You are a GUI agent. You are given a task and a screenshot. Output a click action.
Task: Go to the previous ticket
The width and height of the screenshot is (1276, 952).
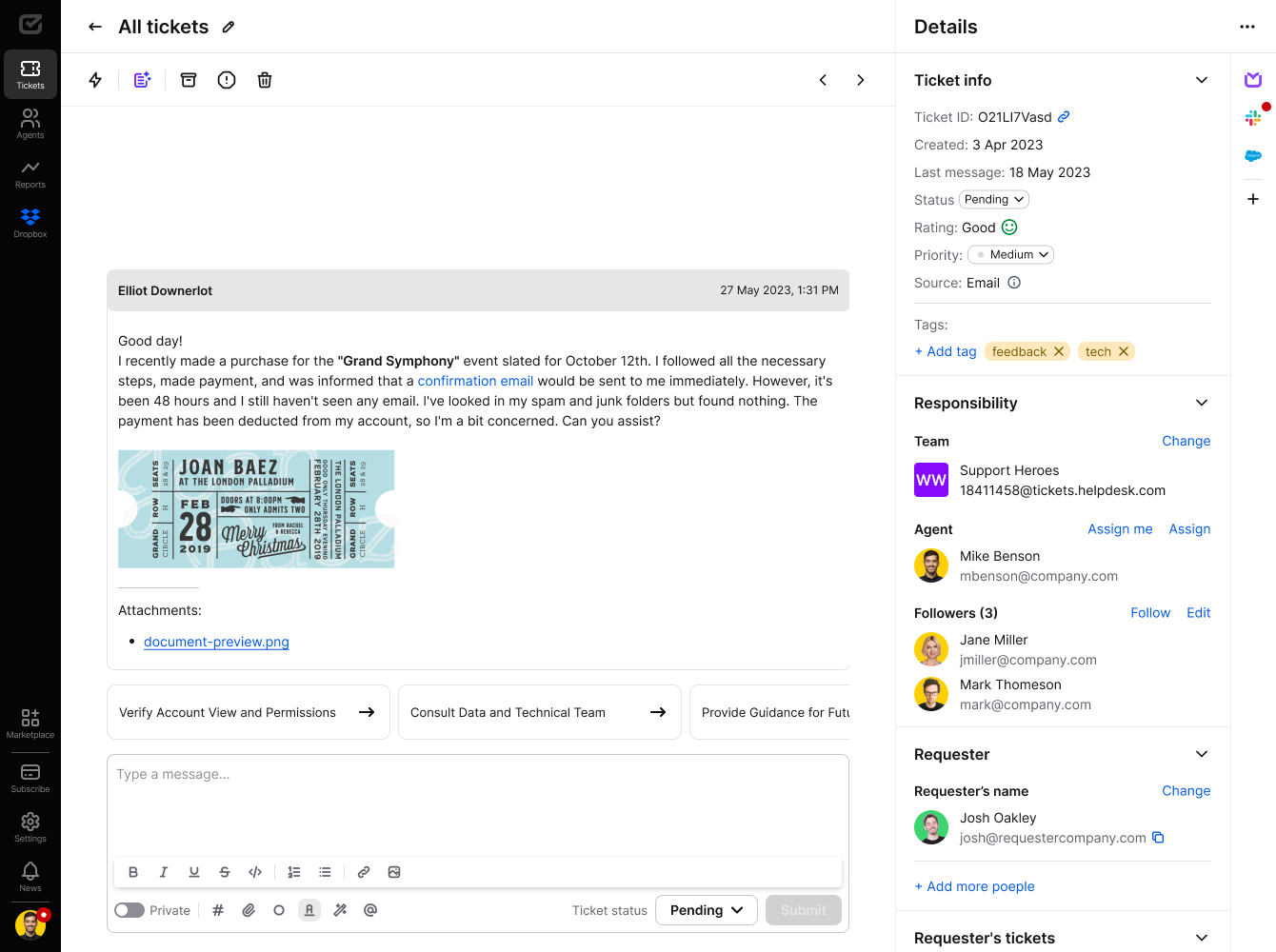[823, 80]
